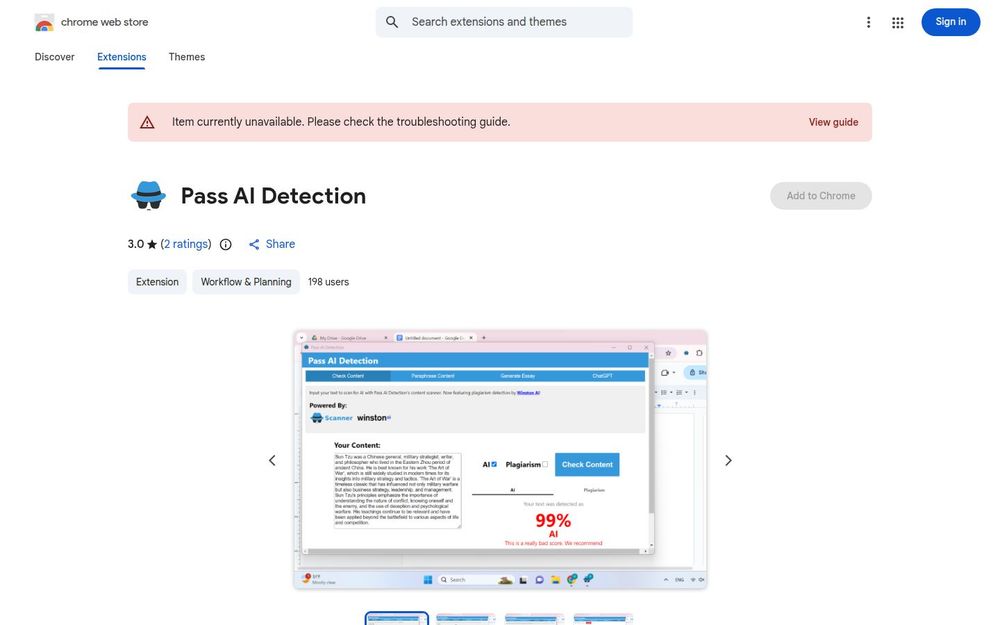1000x625 pixels.
Task: Click the Share link text
Action: click(280, 244)
